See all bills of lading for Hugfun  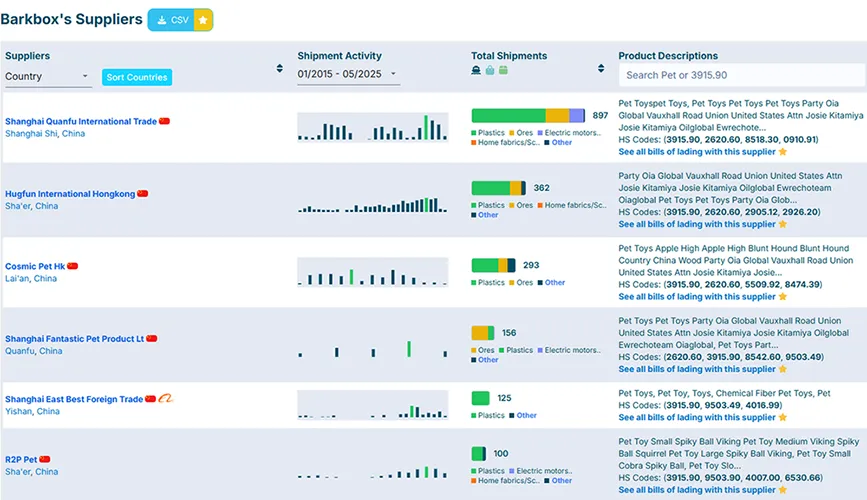point(697,225)
